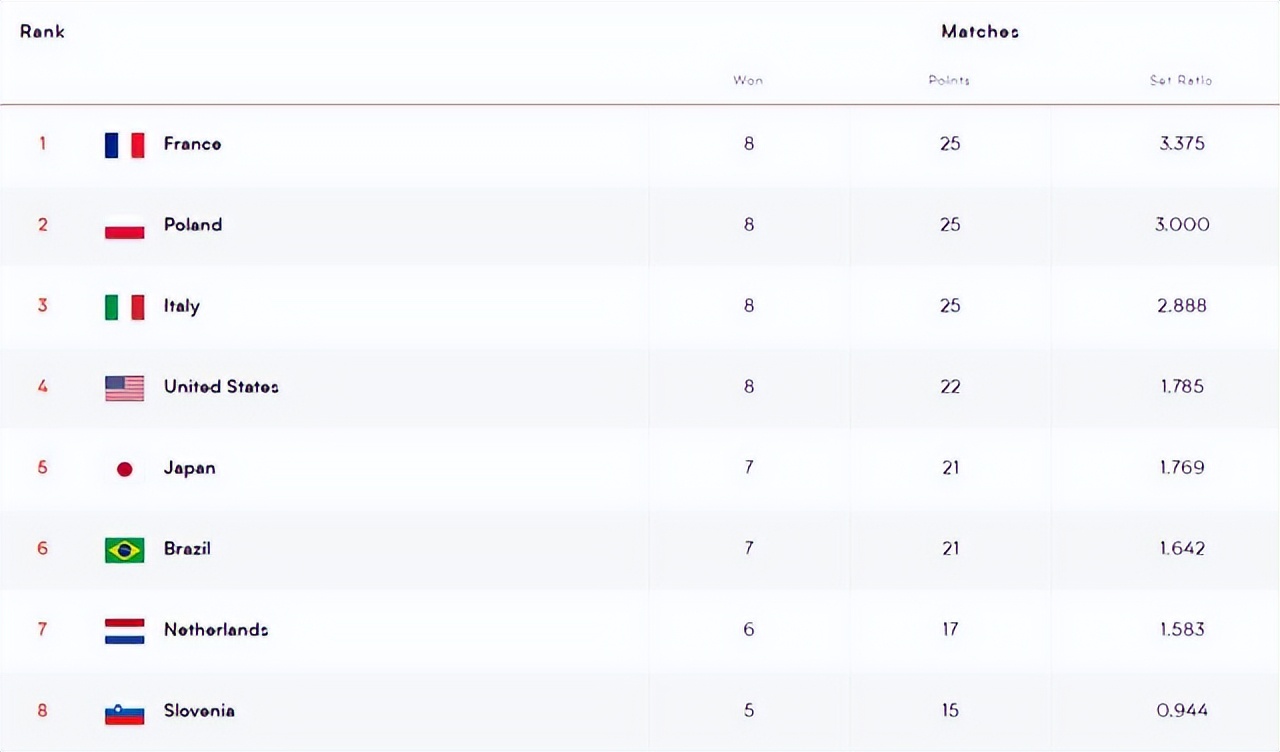Click Netherlands' points value 17
The height and width of the screenshot is (752, 1280).
pyautogui.click(x=950, y=630)
